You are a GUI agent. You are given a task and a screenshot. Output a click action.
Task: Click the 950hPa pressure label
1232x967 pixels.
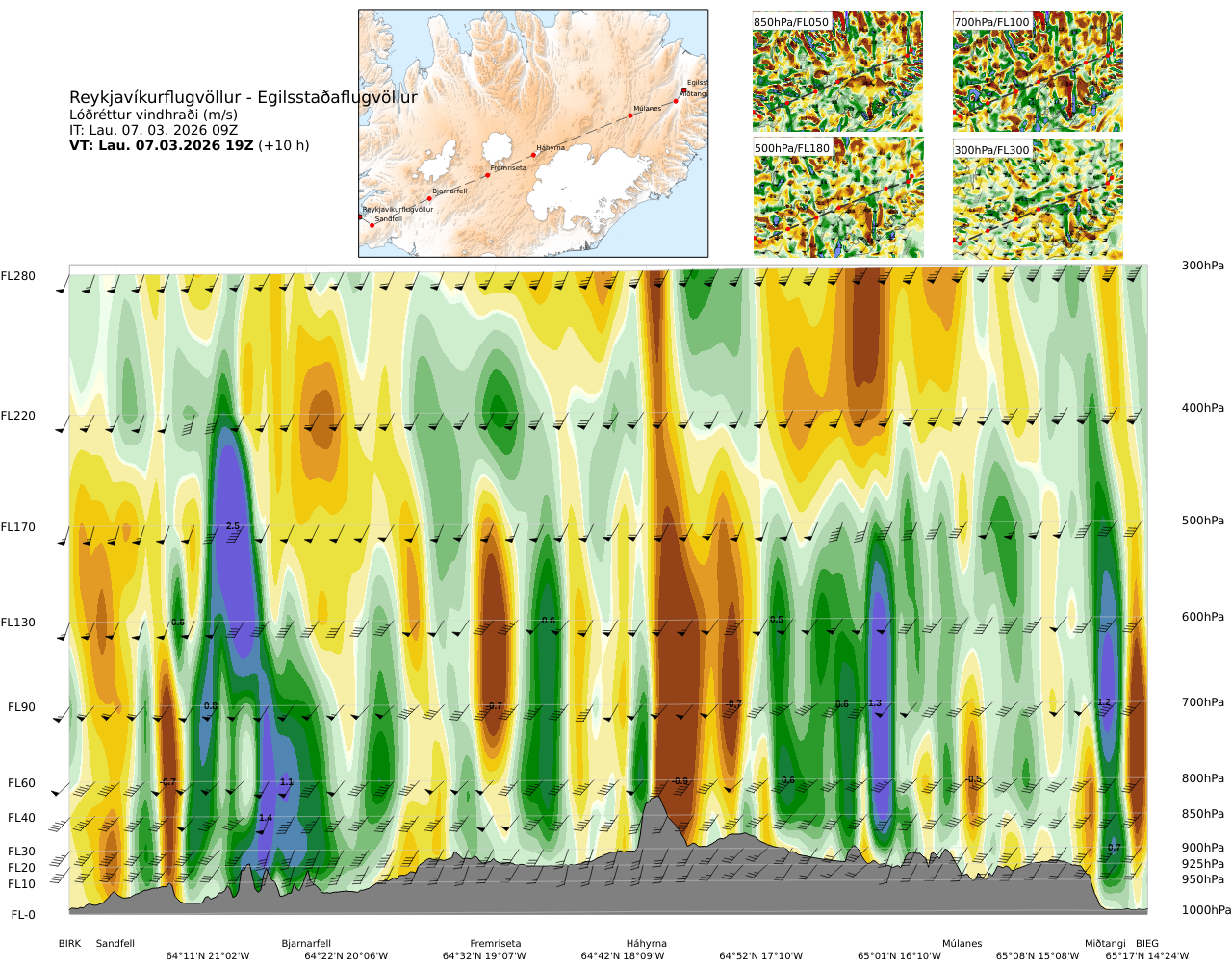click(1203, 880)
